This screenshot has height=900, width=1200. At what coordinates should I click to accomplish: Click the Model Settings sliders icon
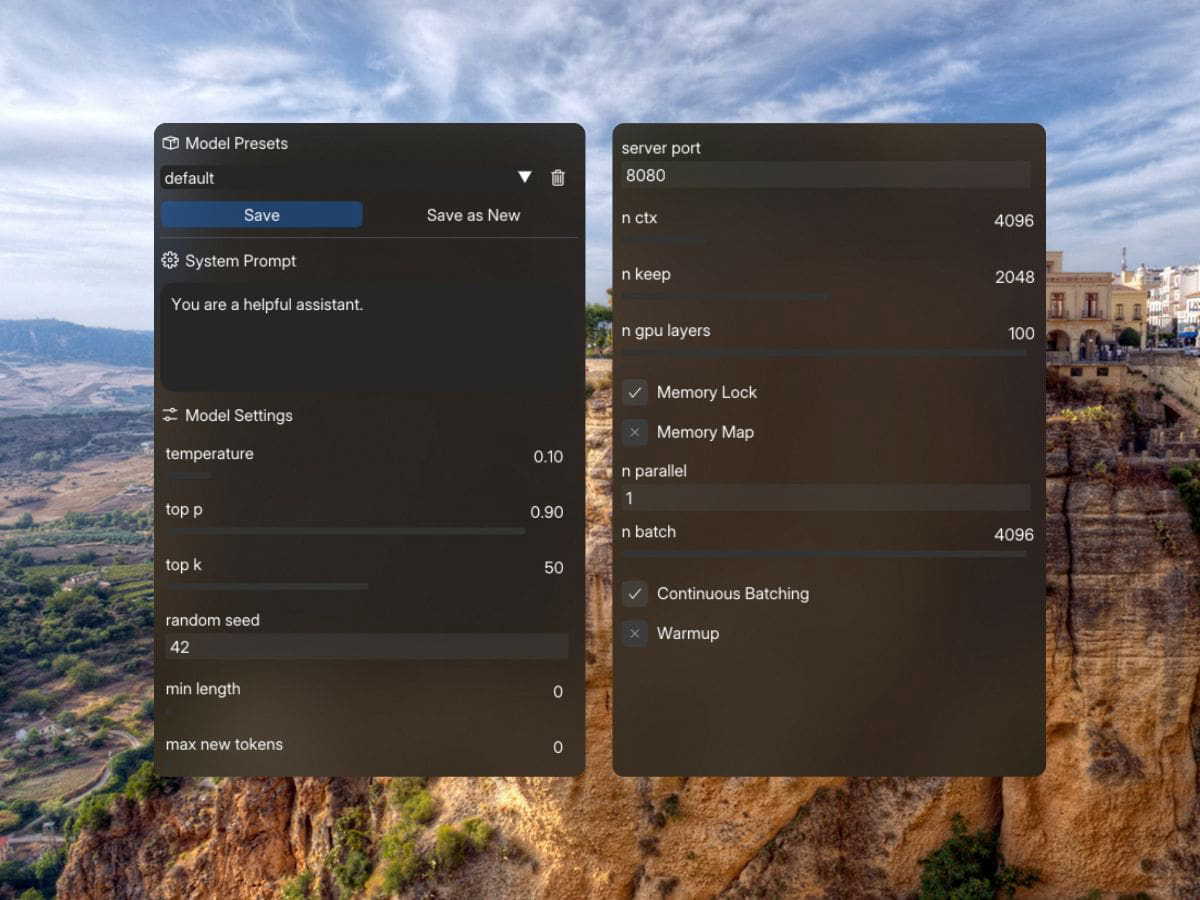[x=170, y=415]
